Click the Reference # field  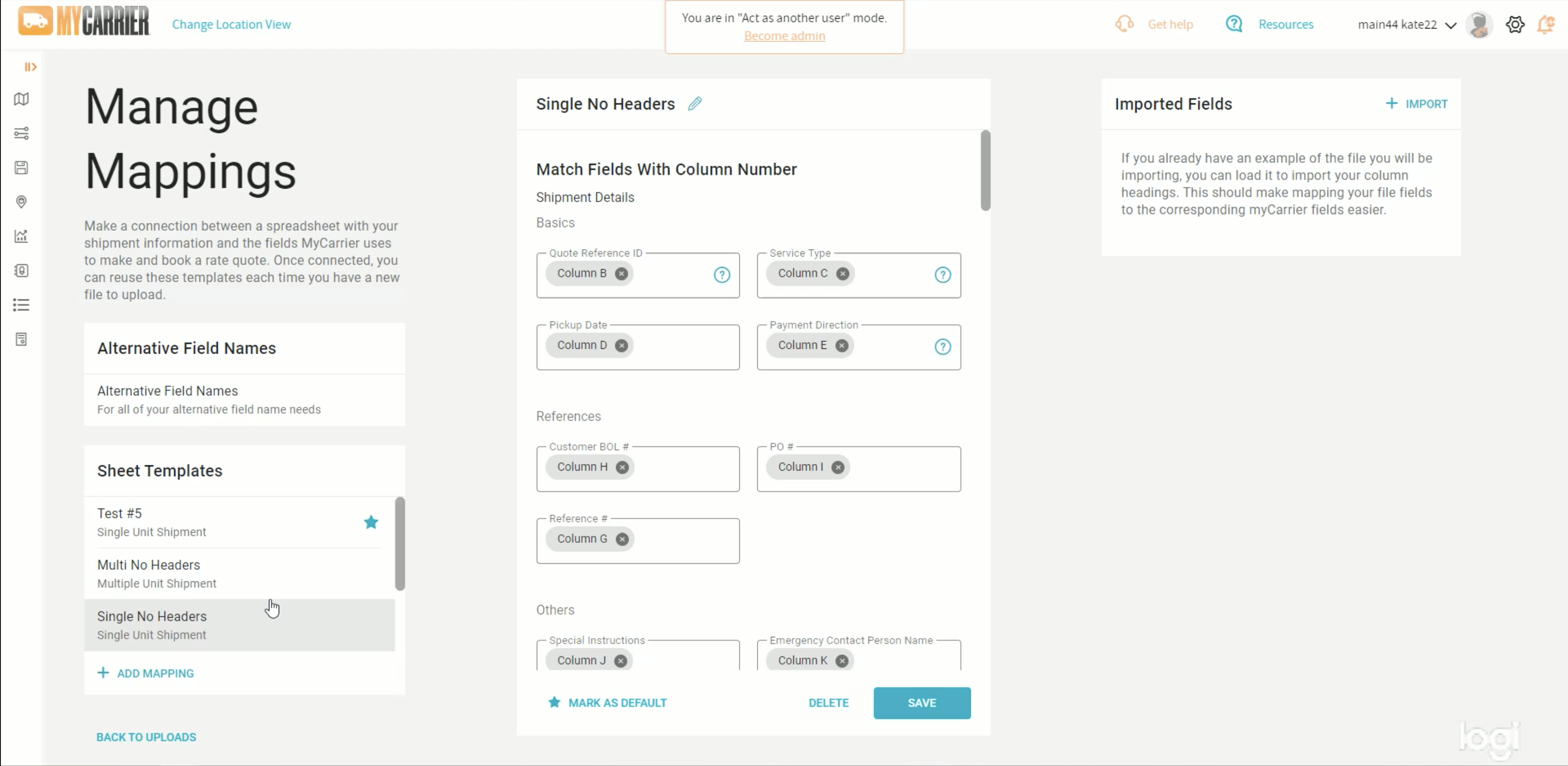(x=637, y=540)
